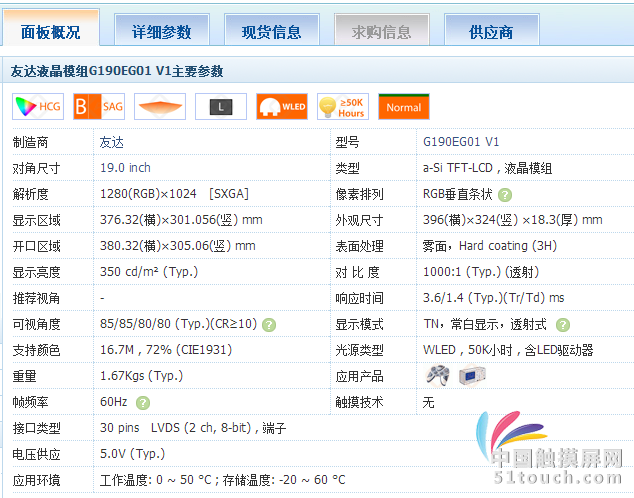Click the 1.67Kgs (Typ.) weight value
Screen dimensions: 634x498
point(142,376)
